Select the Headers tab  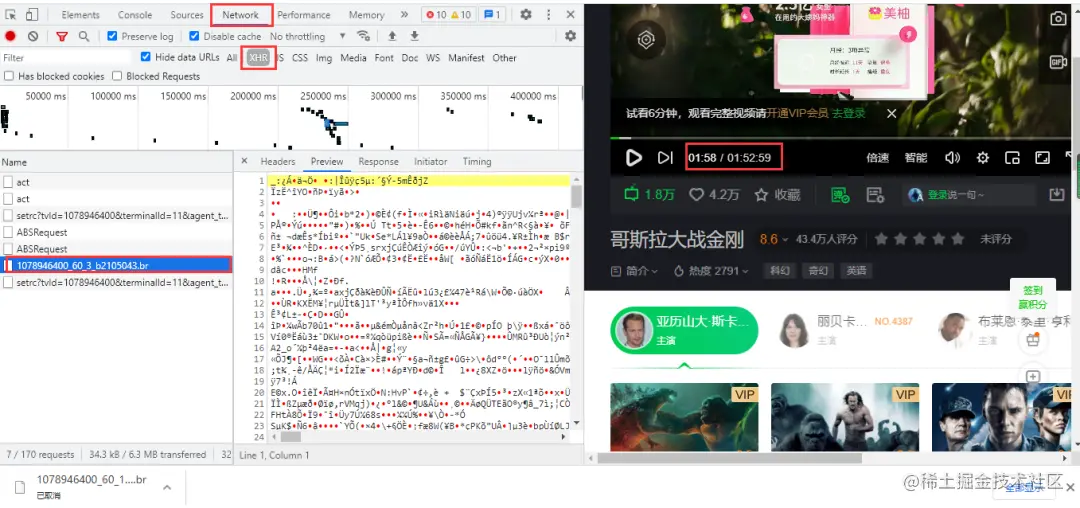(278, 161)
